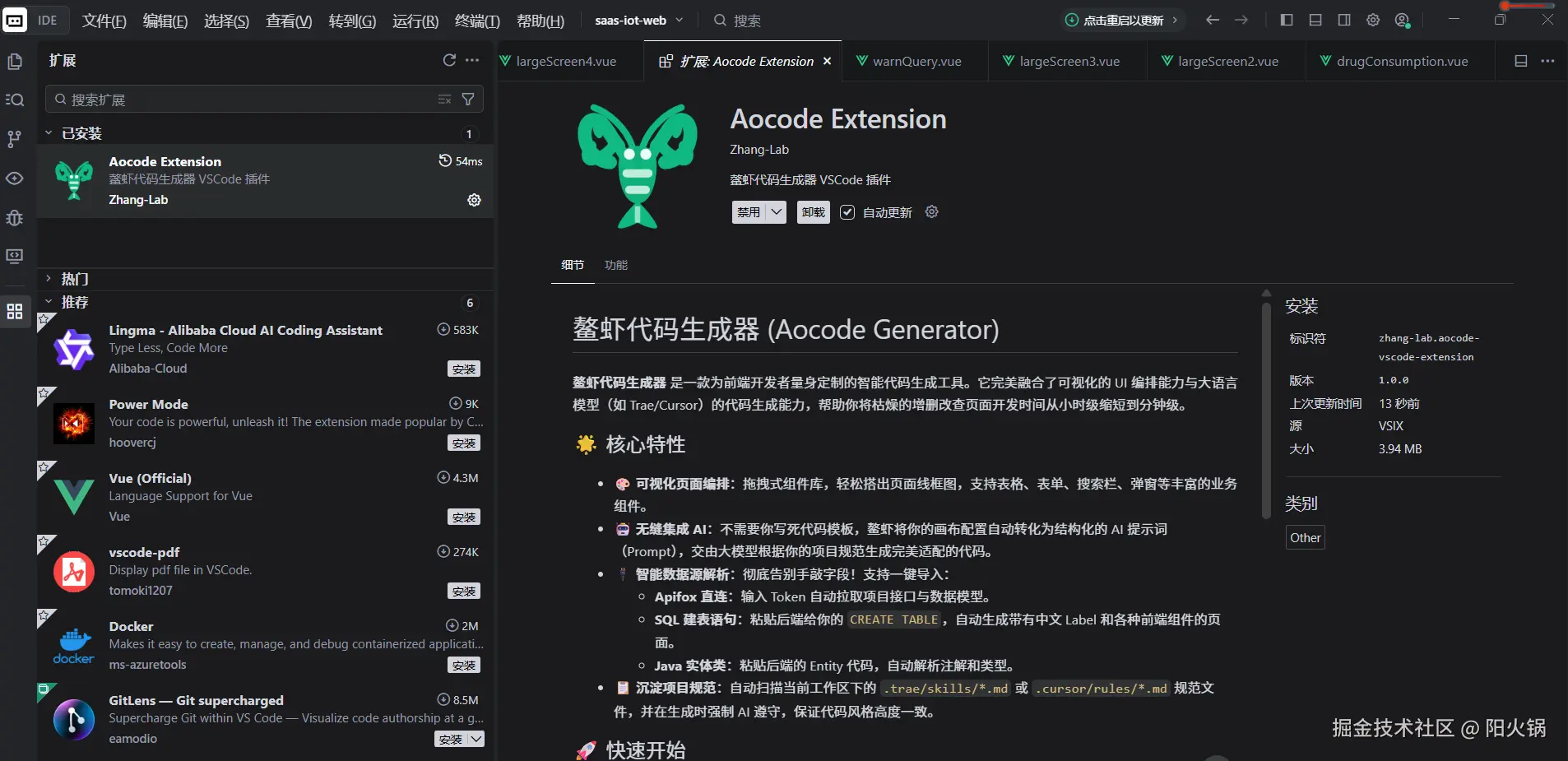Open the Run menu

click(415, 21)
